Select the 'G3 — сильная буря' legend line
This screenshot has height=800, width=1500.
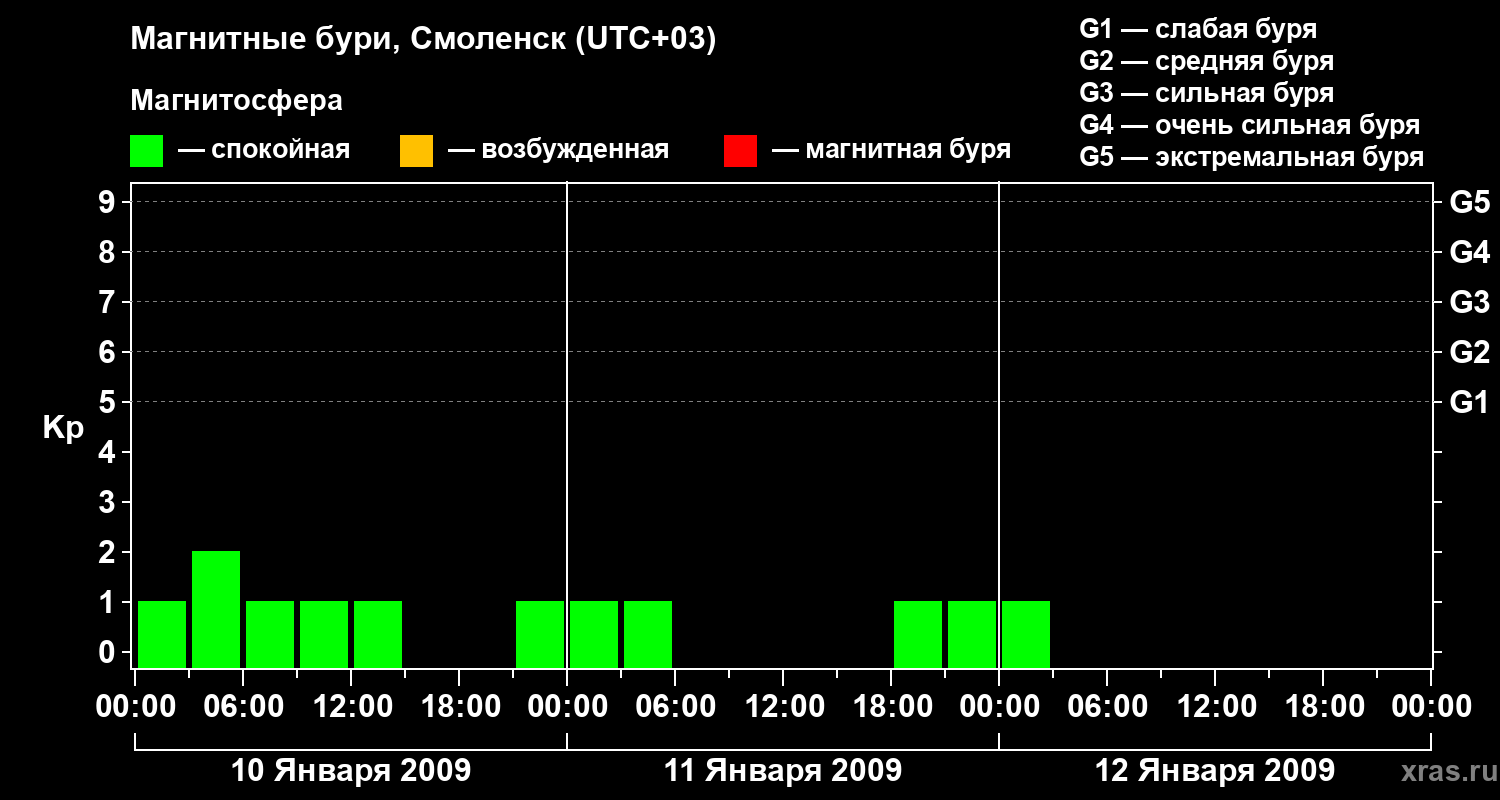point(1206,93)
